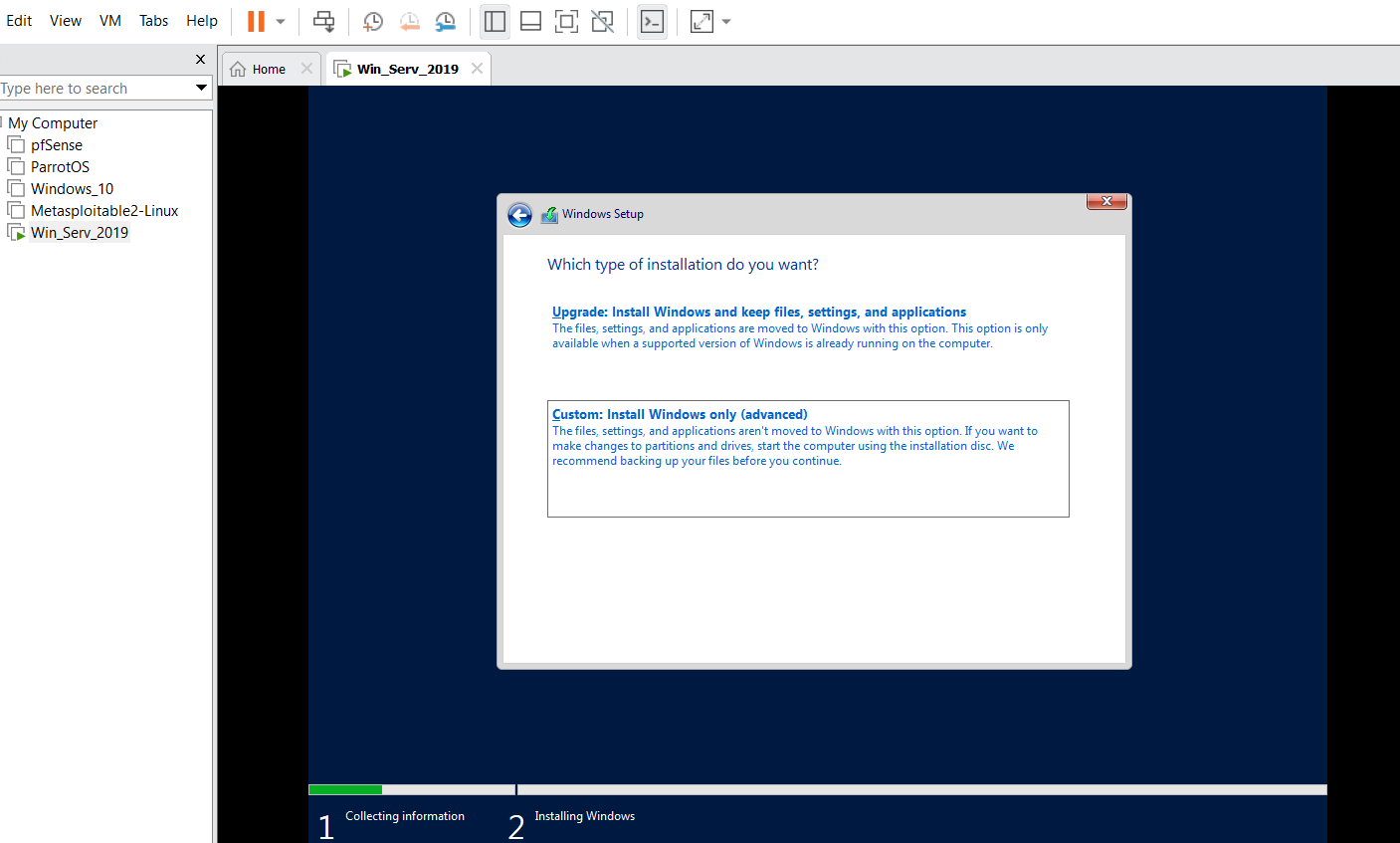
Task: Pause the virtual machine
Action: click(256, 21)
